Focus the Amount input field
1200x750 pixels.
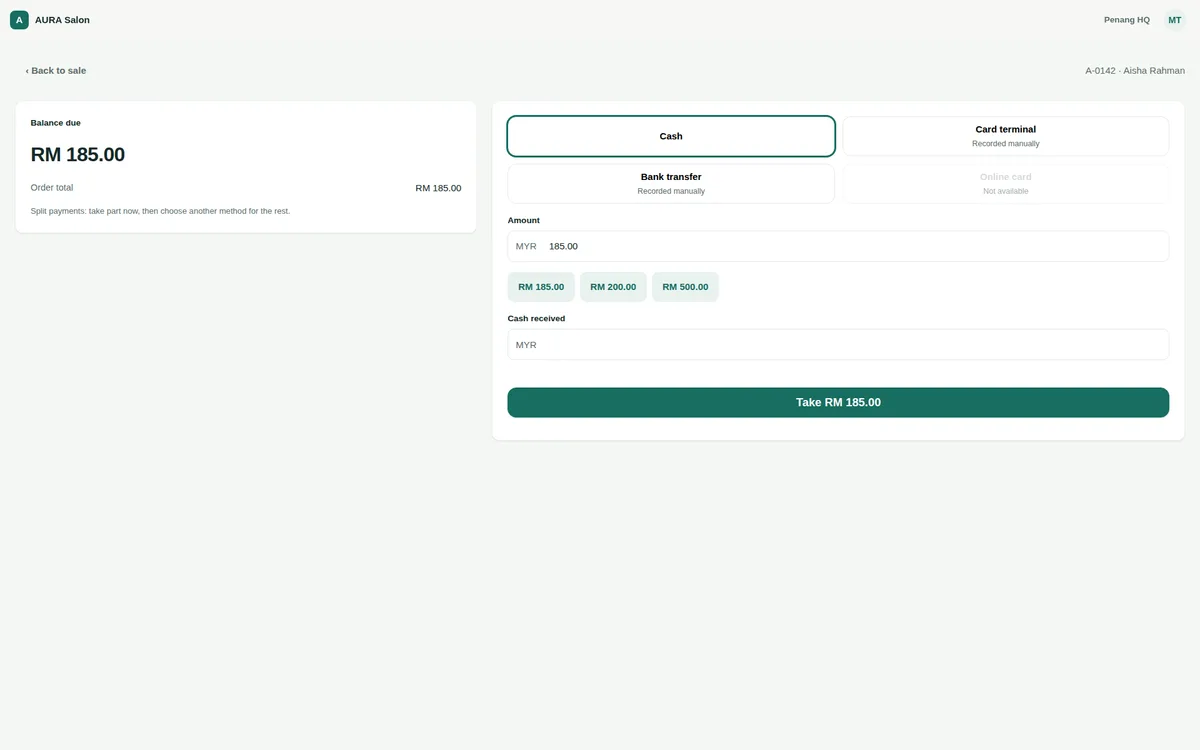838,246
